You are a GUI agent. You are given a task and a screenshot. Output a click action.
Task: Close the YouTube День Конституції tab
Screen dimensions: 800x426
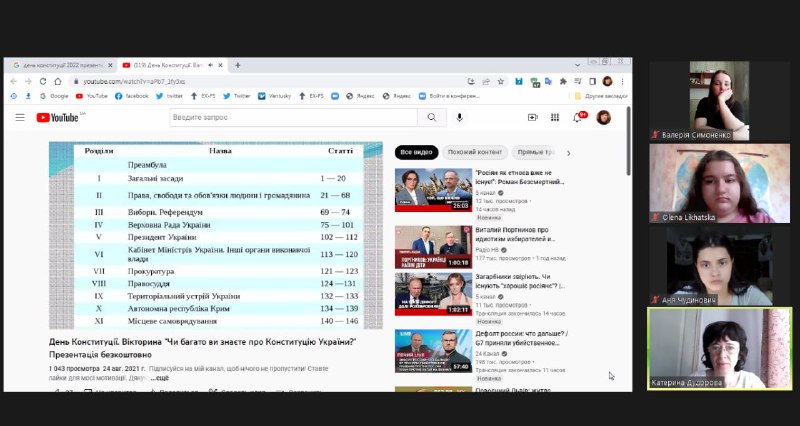(220, 65)
